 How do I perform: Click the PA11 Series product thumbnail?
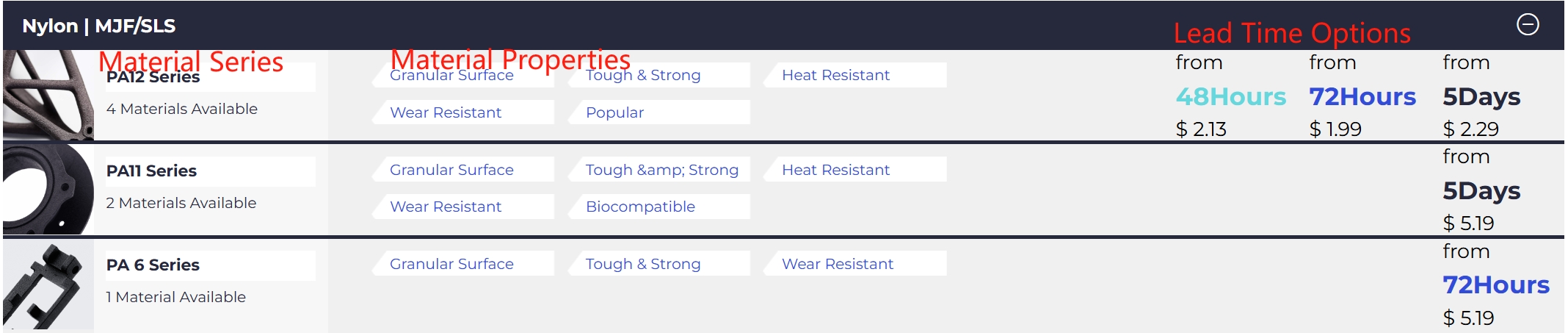48,189
